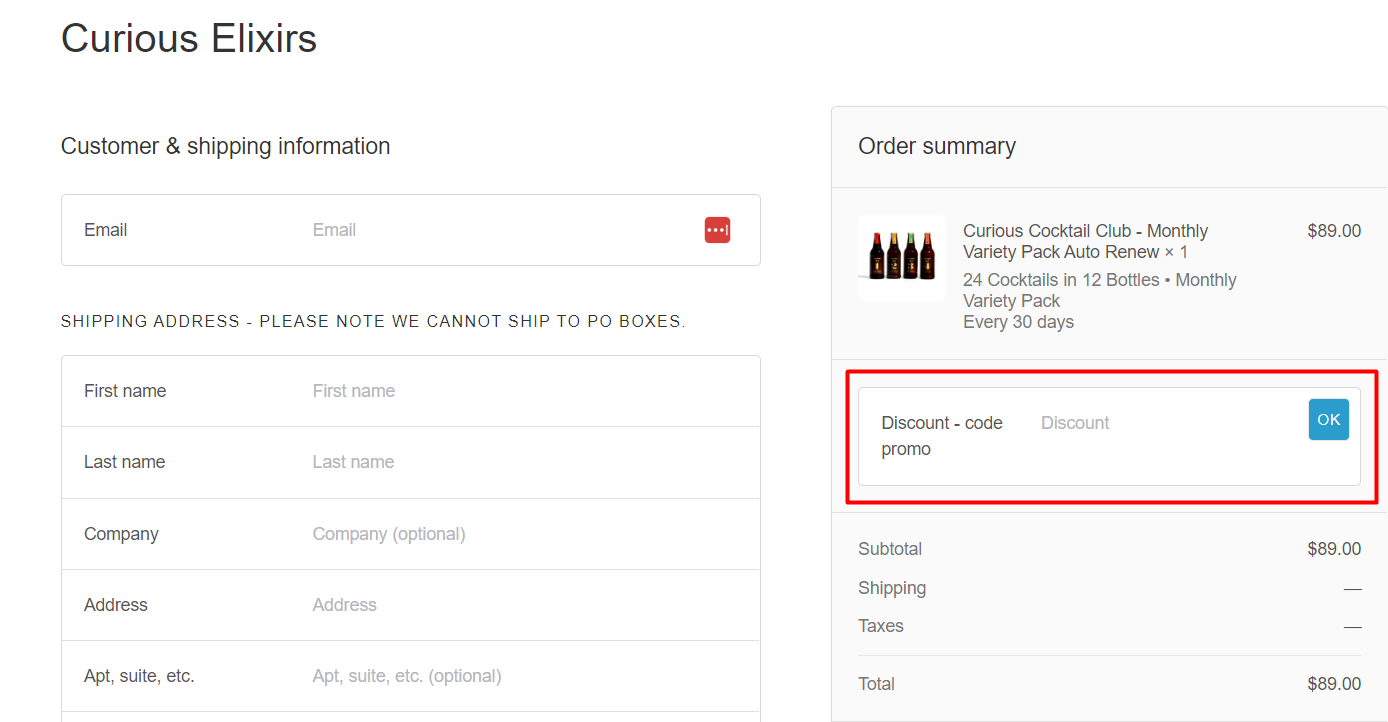Screen dimensions: 1388x722
Task: Click the Subtotal label
Action: [890, 549]
